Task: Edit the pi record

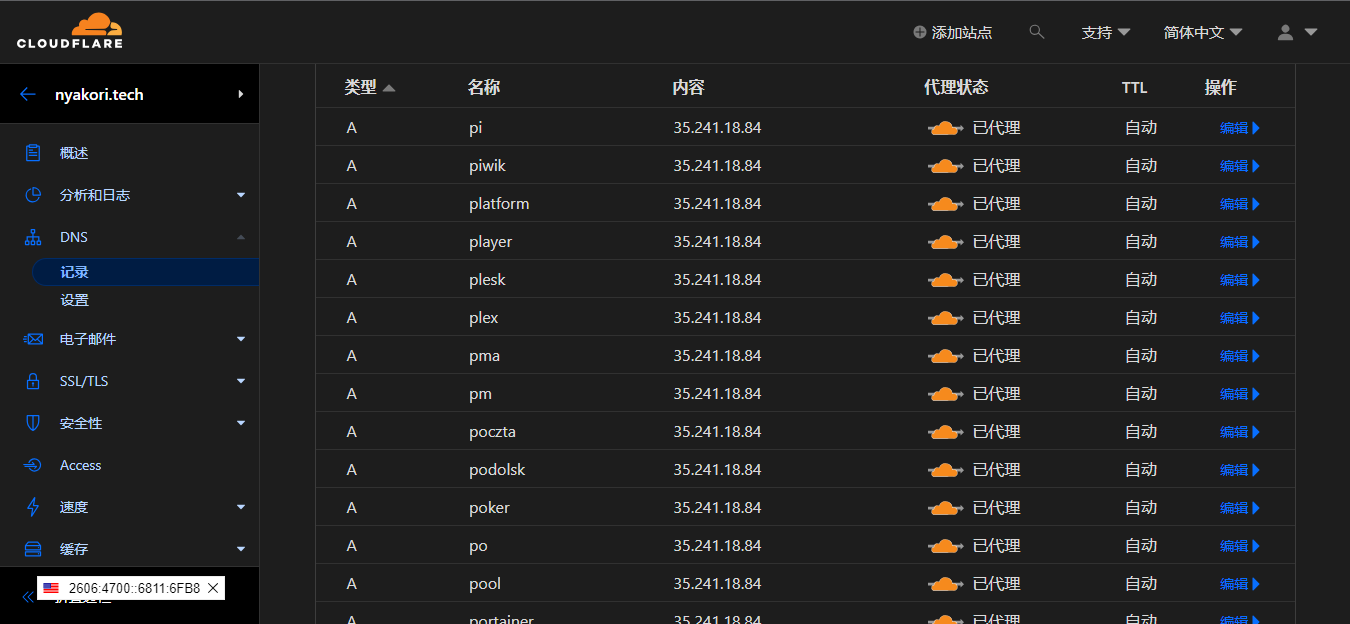Action: pos(1240,128)
